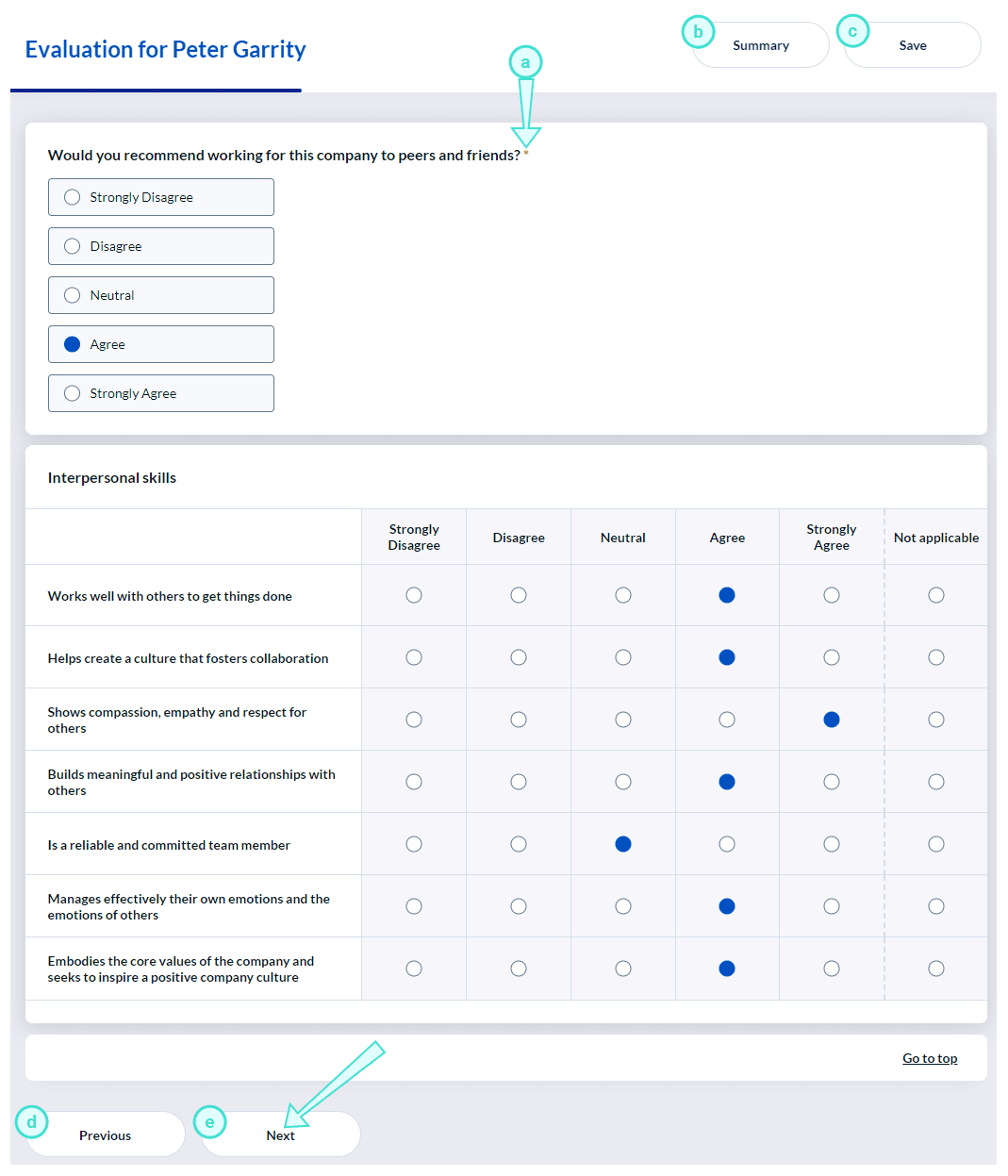
Task: Go to the Previous page
Action: coord(105,1135)
